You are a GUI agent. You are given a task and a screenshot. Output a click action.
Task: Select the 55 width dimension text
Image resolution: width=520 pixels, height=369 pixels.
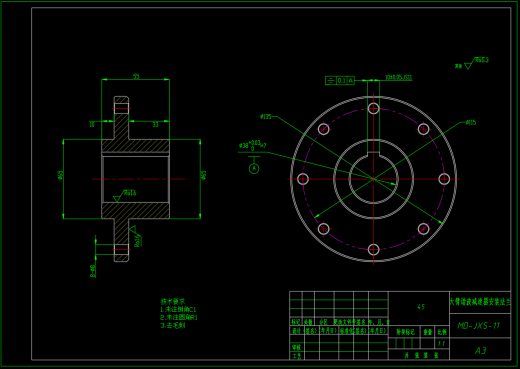136,76
